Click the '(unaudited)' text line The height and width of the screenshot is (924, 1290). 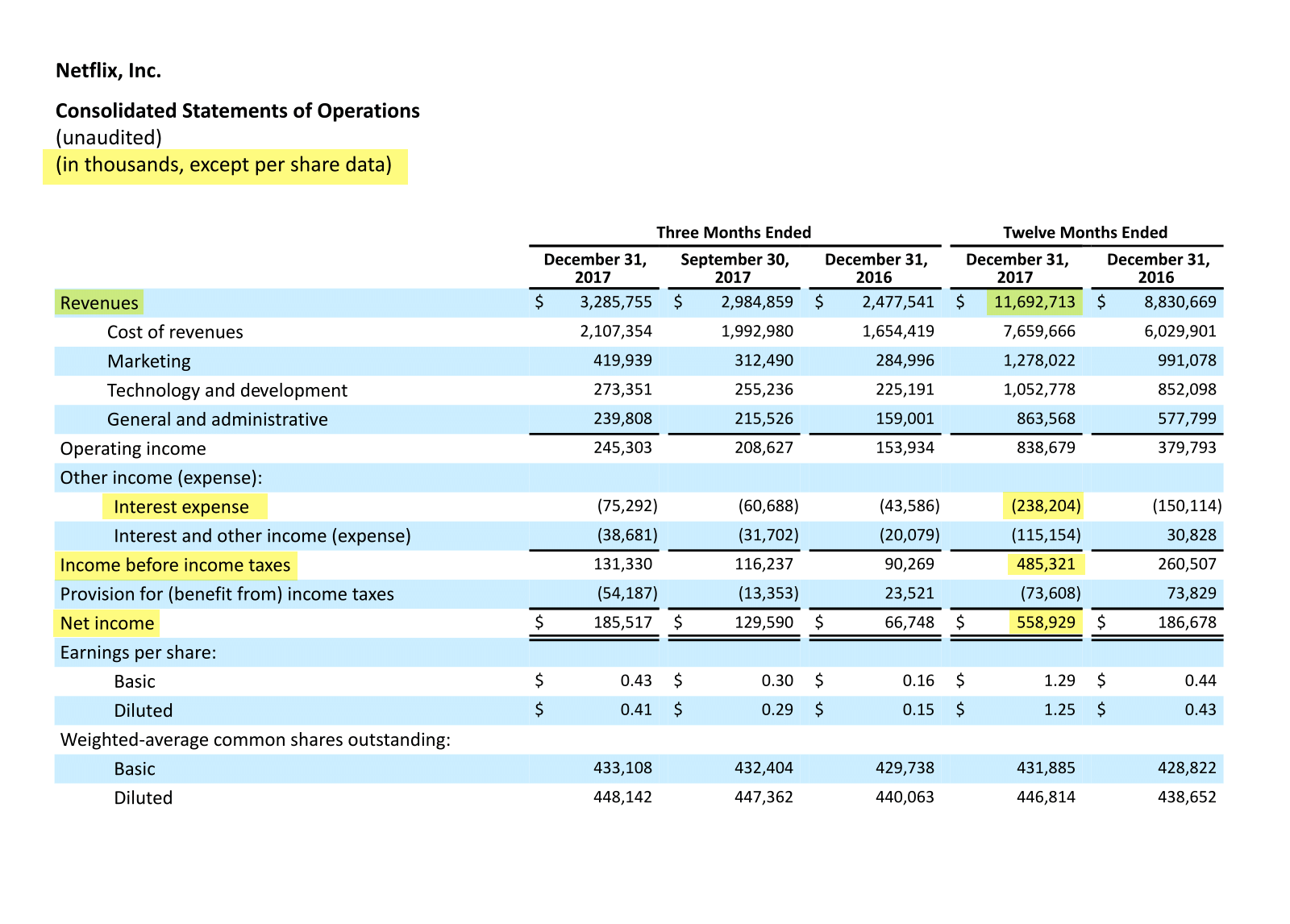pyautogui.click(x=109, y=138)
